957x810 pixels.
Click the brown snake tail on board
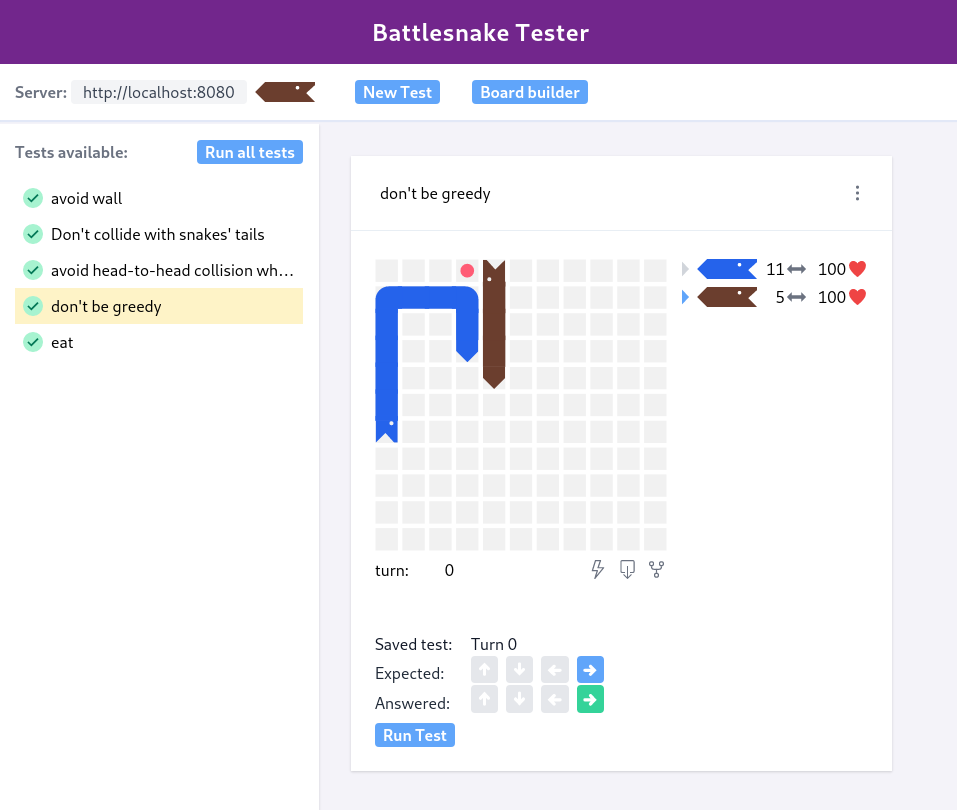pyautogui.click(x=494, y=377)
